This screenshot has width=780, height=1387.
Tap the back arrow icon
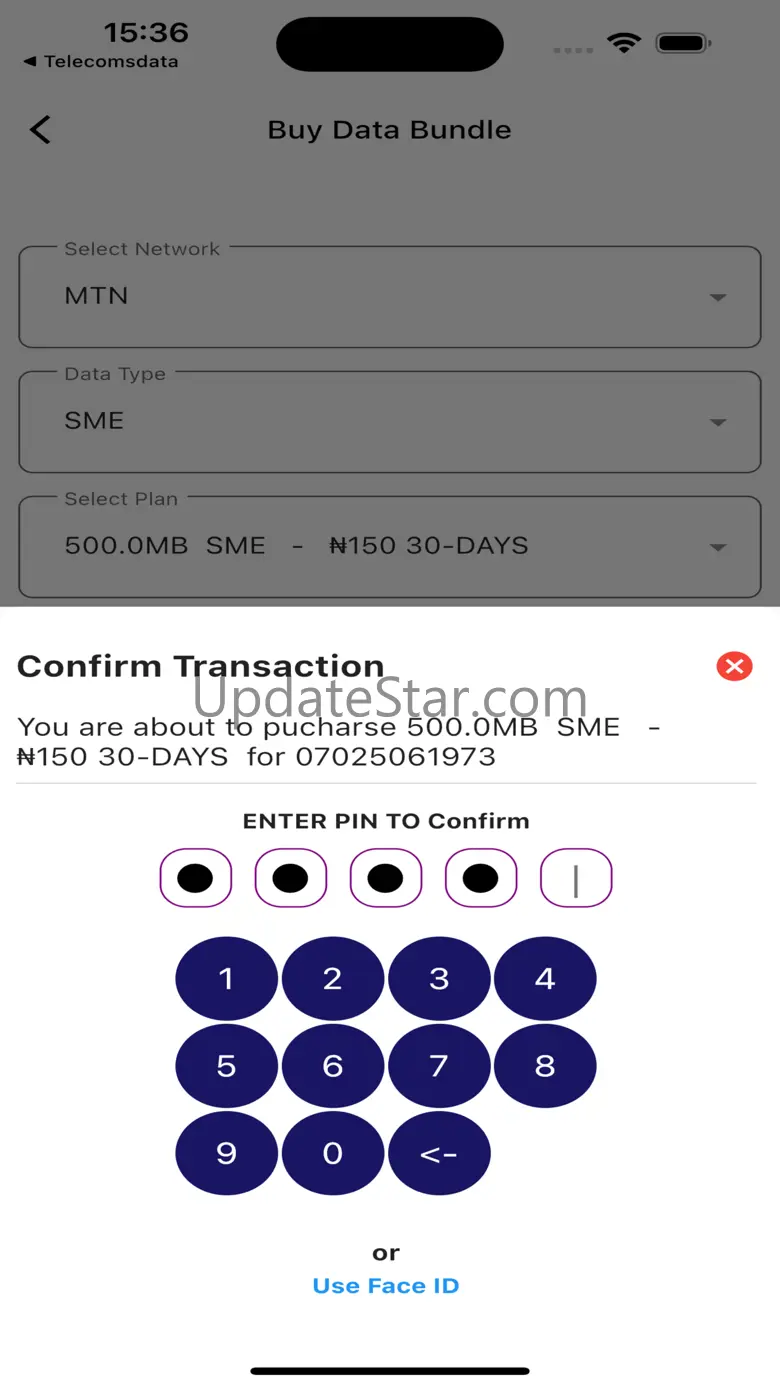point(40,130)
